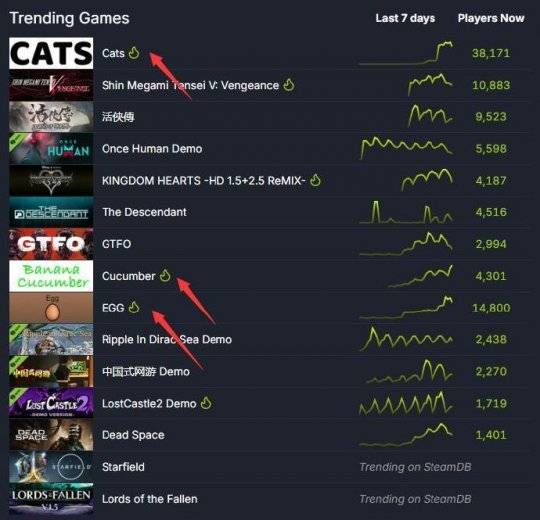Click the flame icon next to EGG

pos(134,307)
